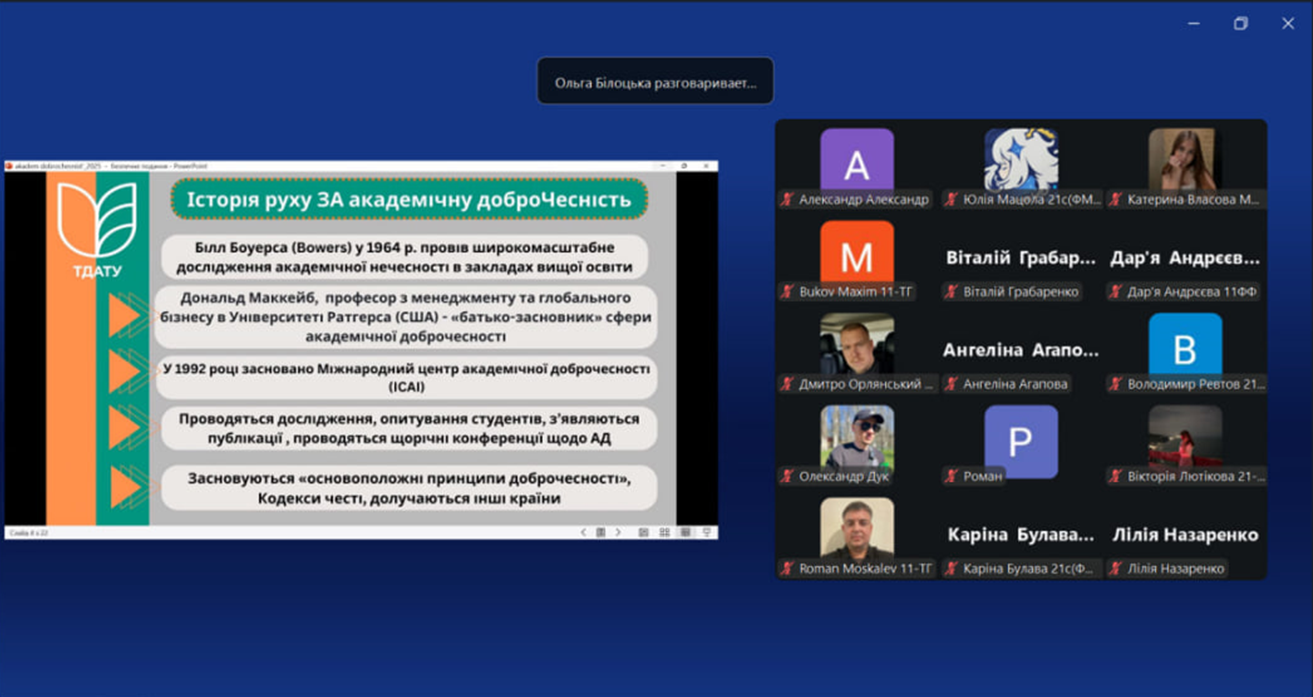
Task: Click slide counter text in PowerPoint status bar
Action: click(29, 533)
